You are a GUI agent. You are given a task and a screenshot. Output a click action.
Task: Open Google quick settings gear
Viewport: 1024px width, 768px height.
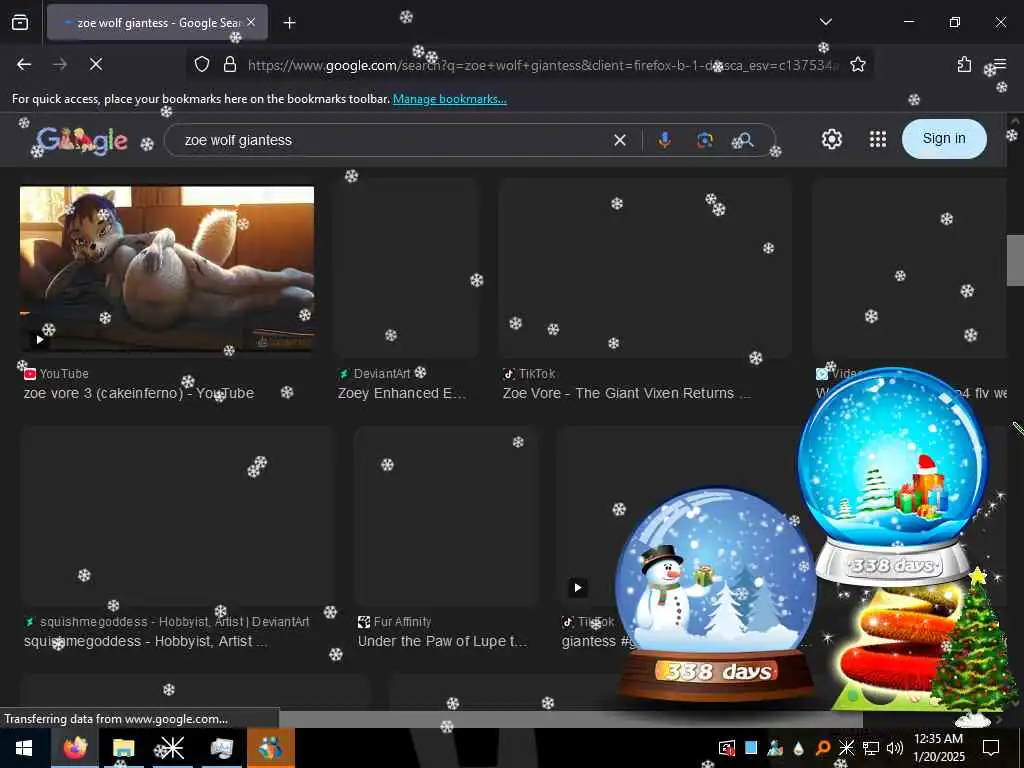pos(831,138)
